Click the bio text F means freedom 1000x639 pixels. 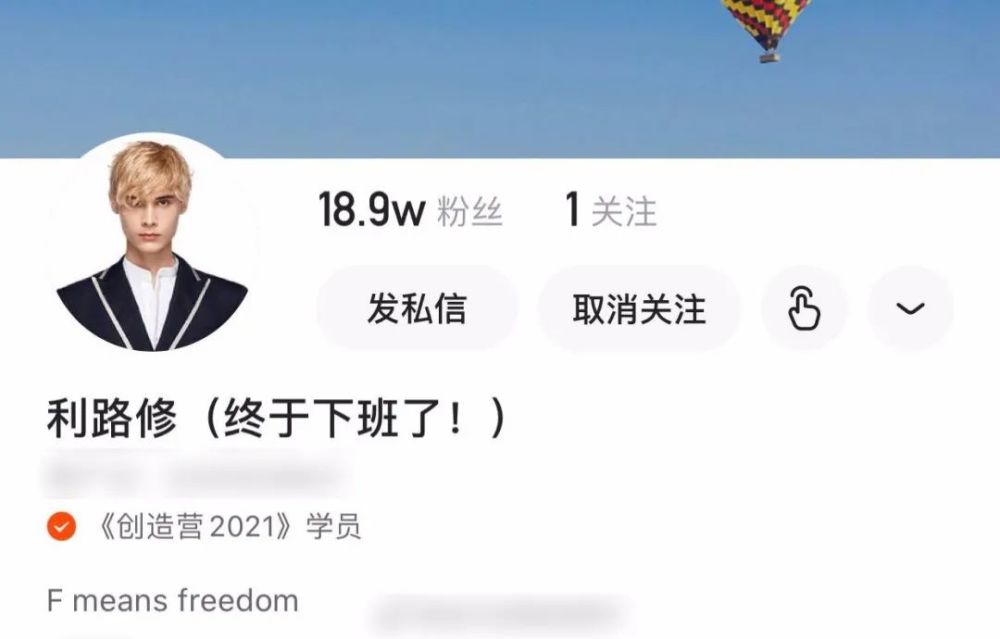173,601
